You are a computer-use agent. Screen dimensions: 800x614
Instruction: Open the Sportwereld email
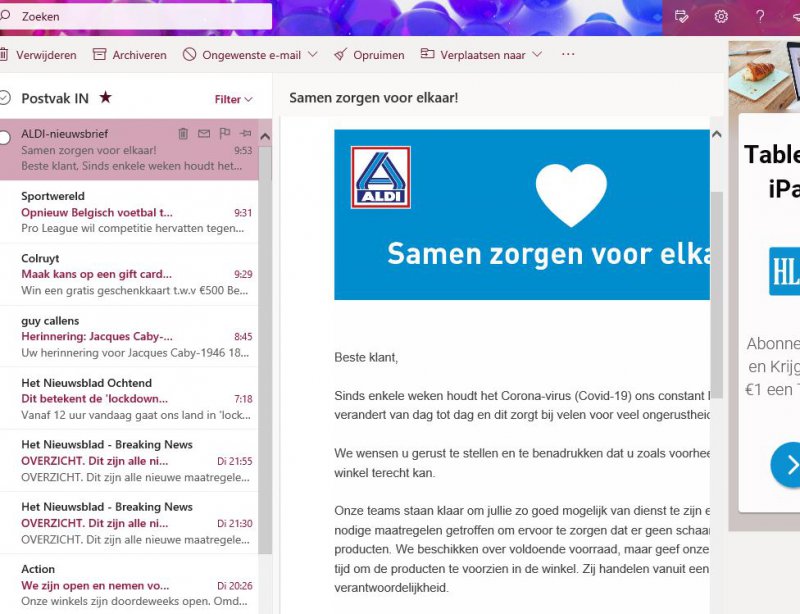(x=130, y=212)
